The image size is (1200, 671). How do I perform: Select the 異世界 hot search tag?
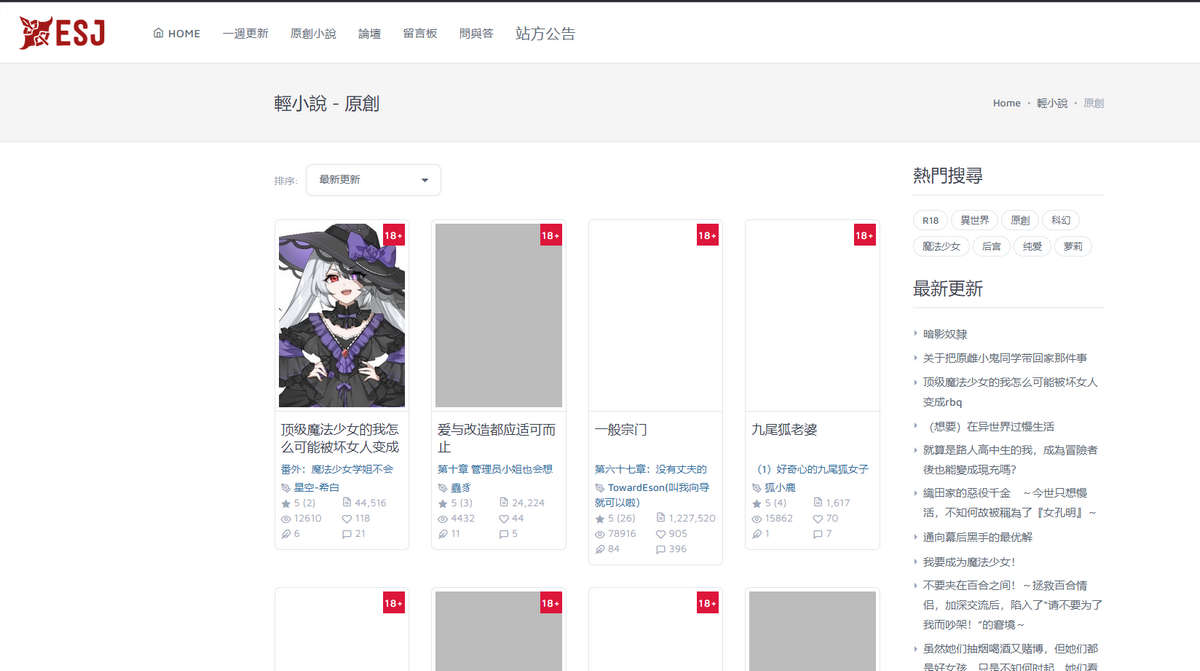pyautogui.click(x=974, y=220)
